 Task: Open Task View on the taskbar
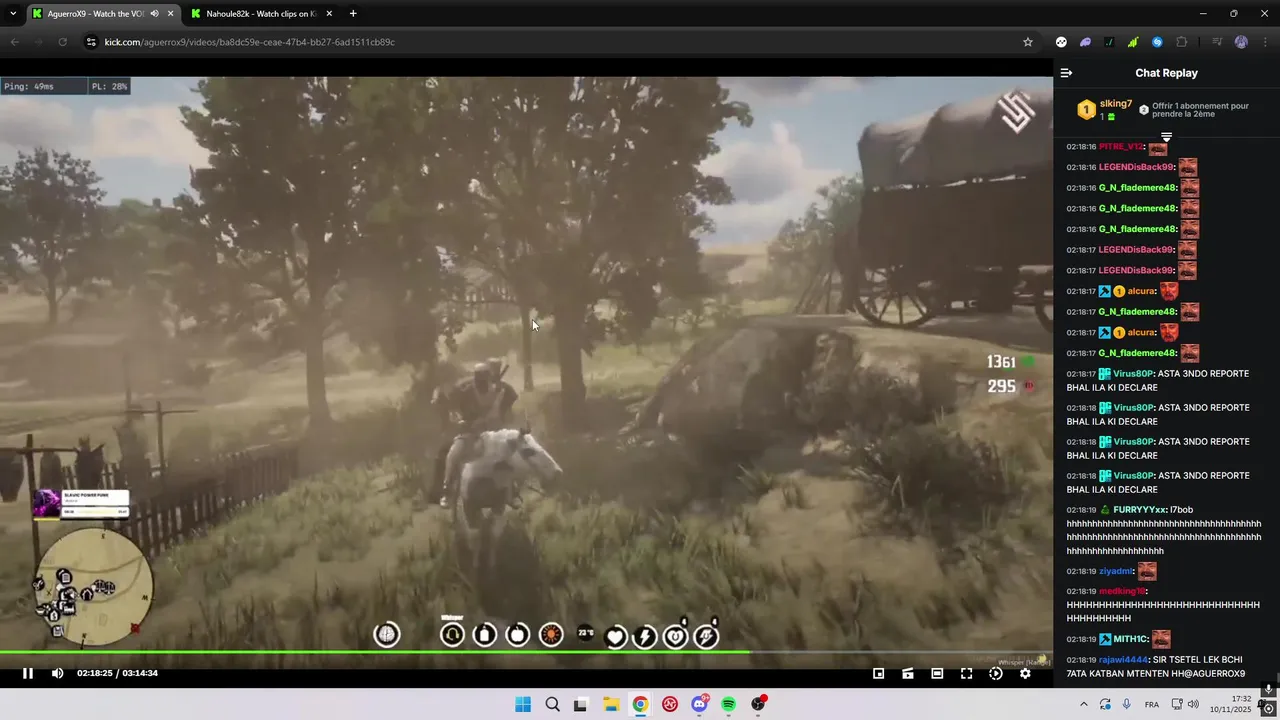click(x=581, y=704)
